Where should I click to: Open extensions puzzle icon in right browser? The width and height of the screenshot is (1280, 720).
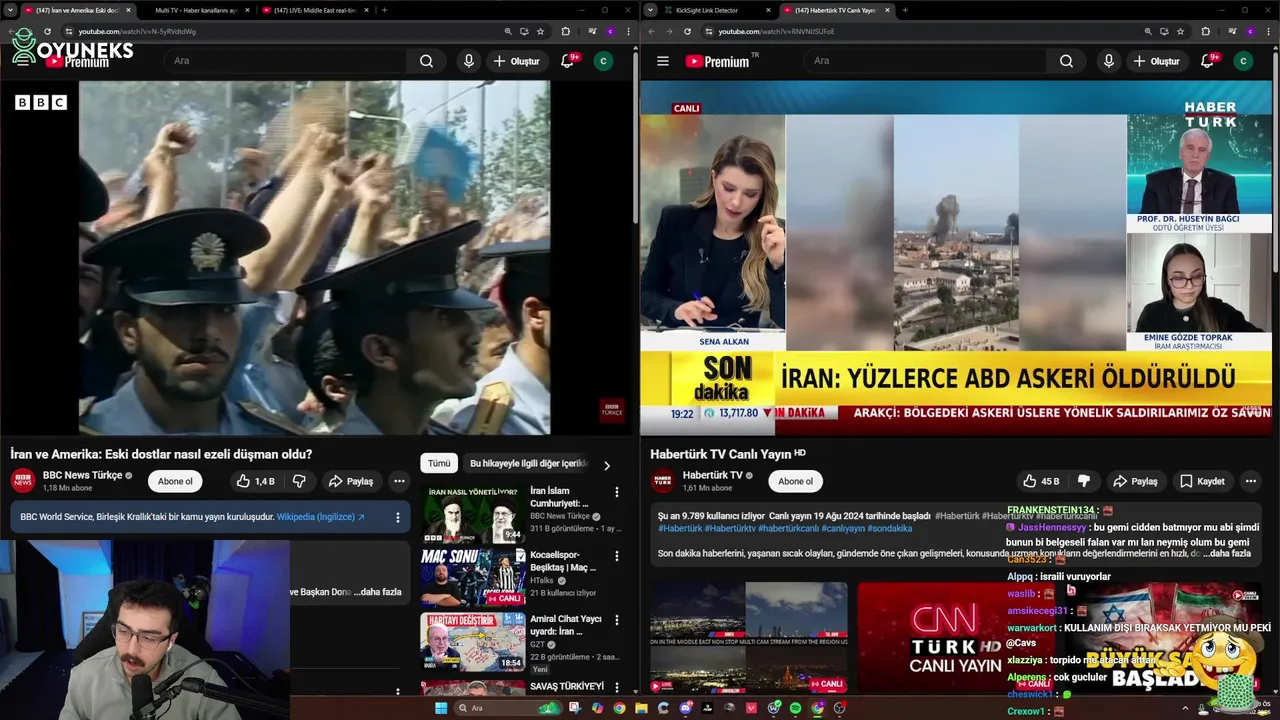[x=1206, y=31]
